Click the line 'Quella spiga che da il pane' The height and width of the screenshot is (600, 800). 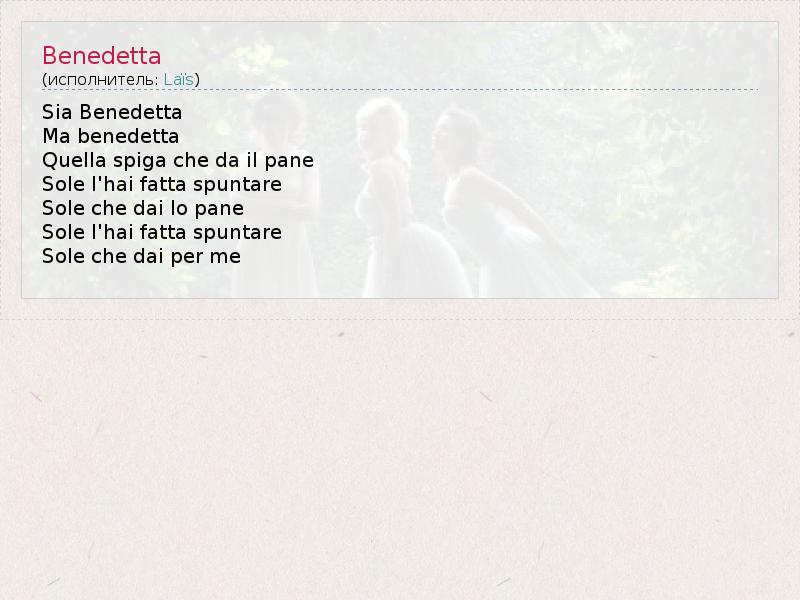click(178, 160)
